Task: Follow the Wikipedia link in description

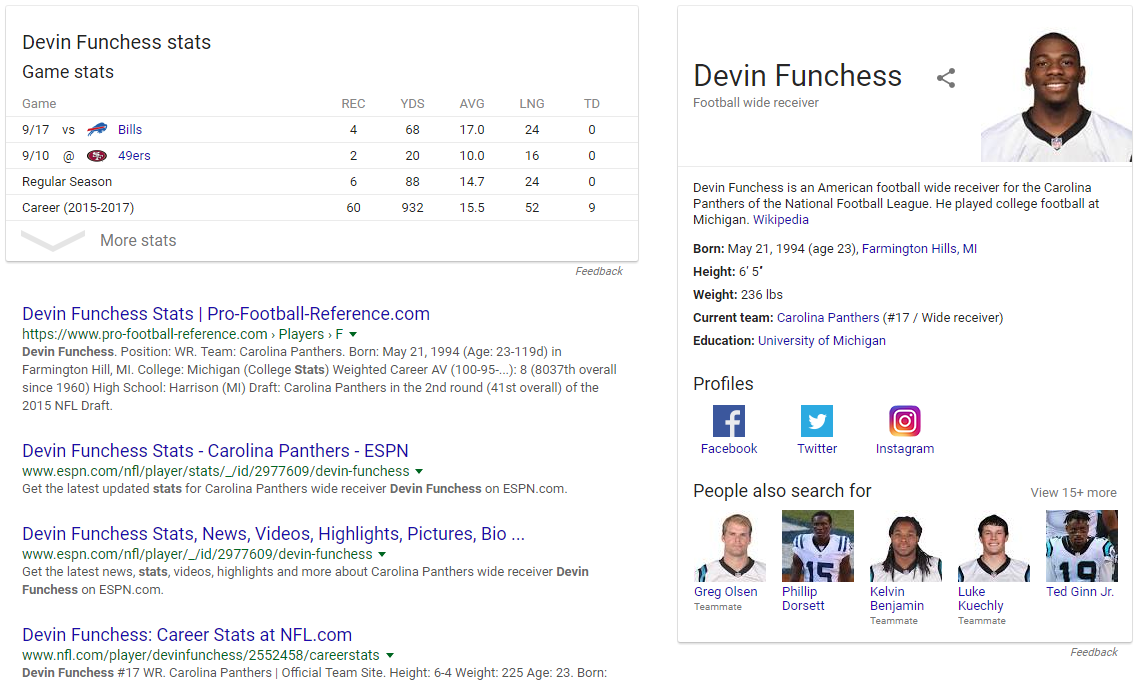Action: click(780, 220)
